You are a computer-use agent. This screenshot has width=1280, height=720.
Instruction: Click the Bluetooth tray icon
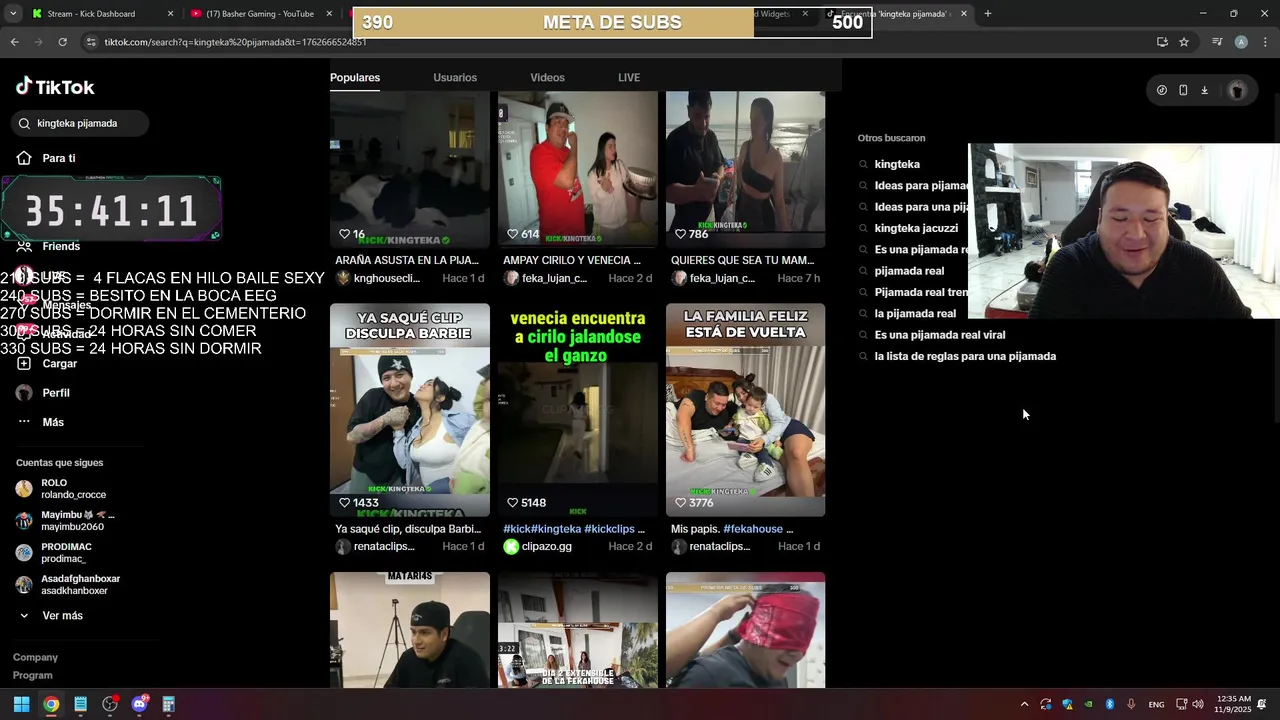pyautogui.click(x=1110, y=704)
